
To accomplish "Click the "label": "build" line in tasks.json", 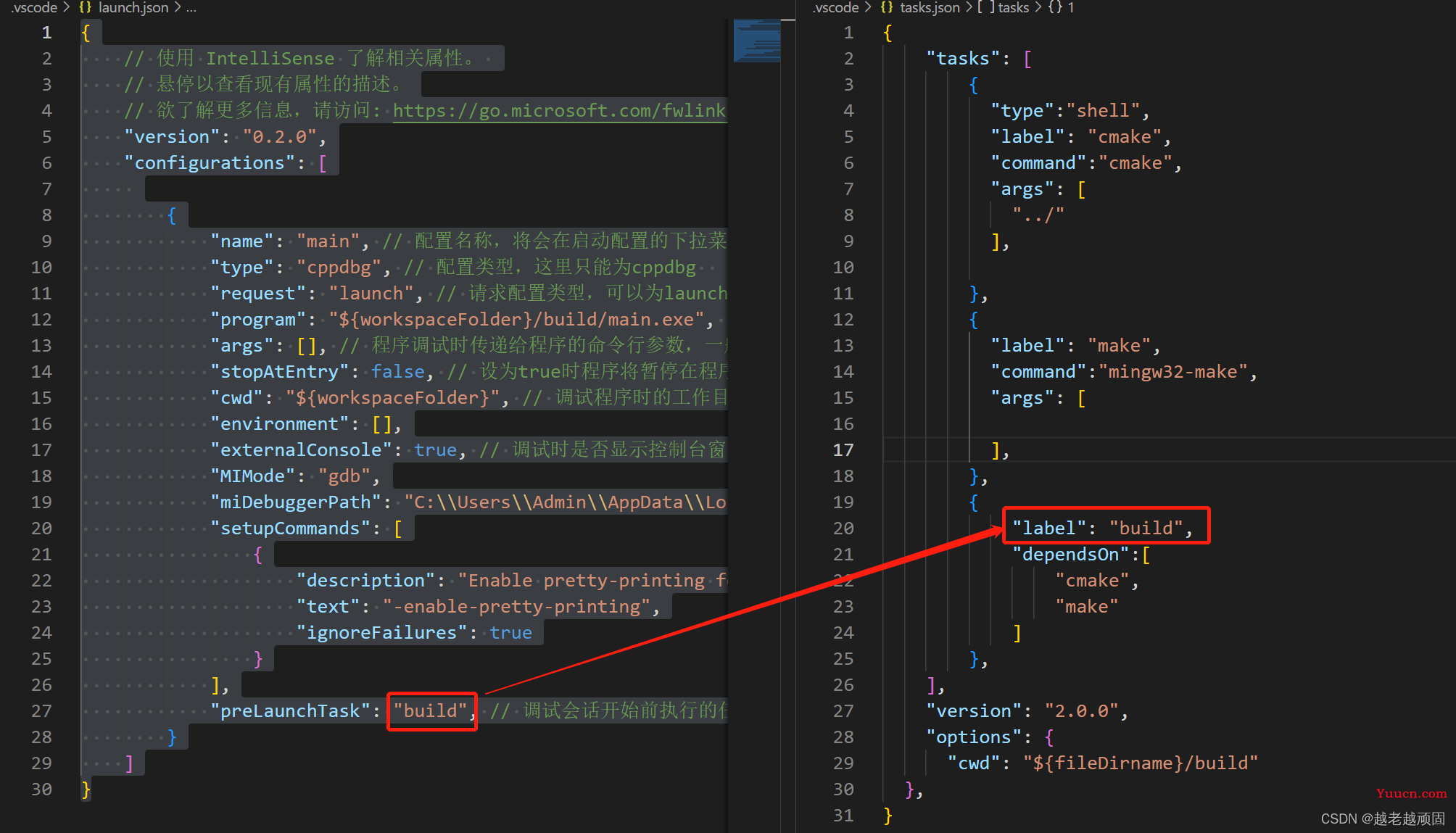I will 1102,528.
